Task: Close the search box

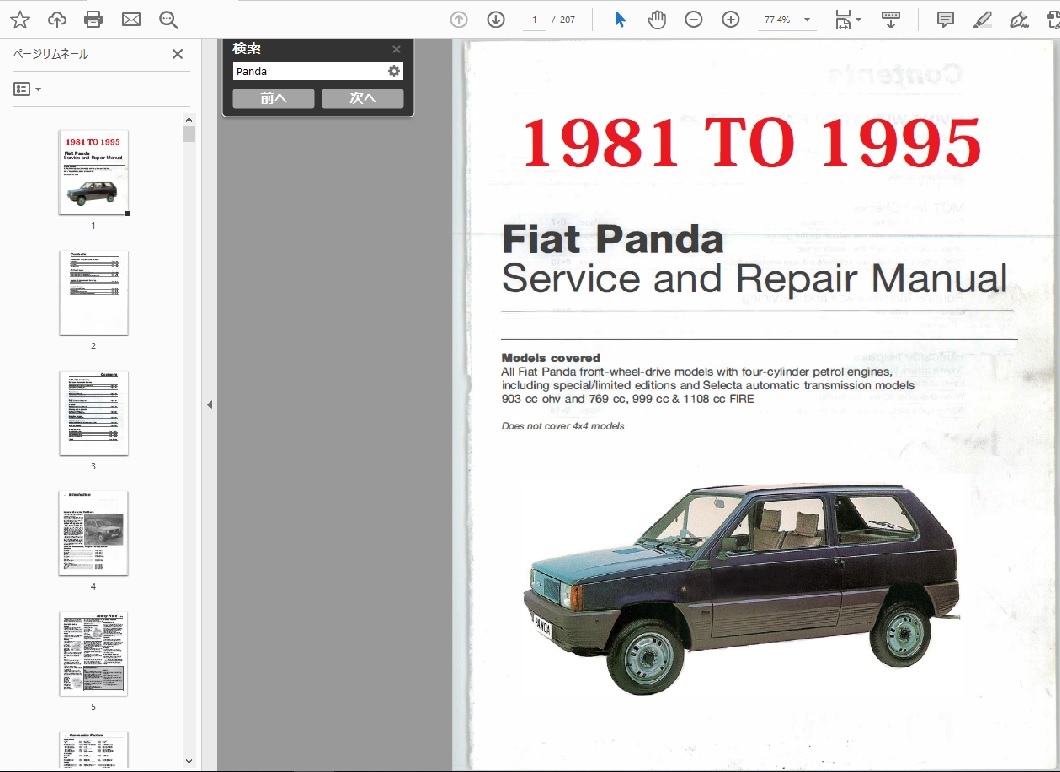Action: click(x=396, y=49)
